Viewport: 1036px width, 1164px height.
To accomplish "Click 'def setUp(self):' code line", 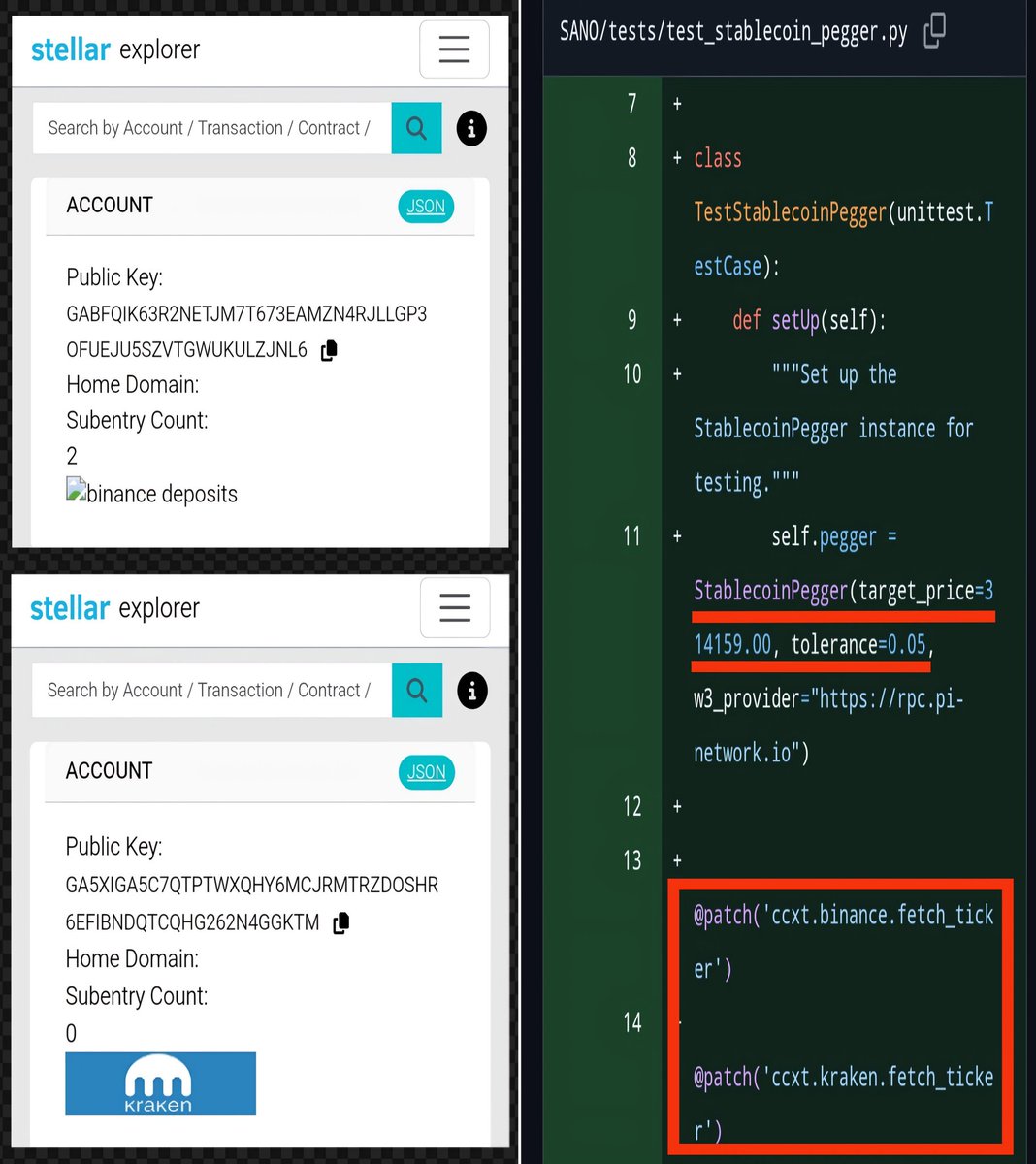I will pos(809,320).
